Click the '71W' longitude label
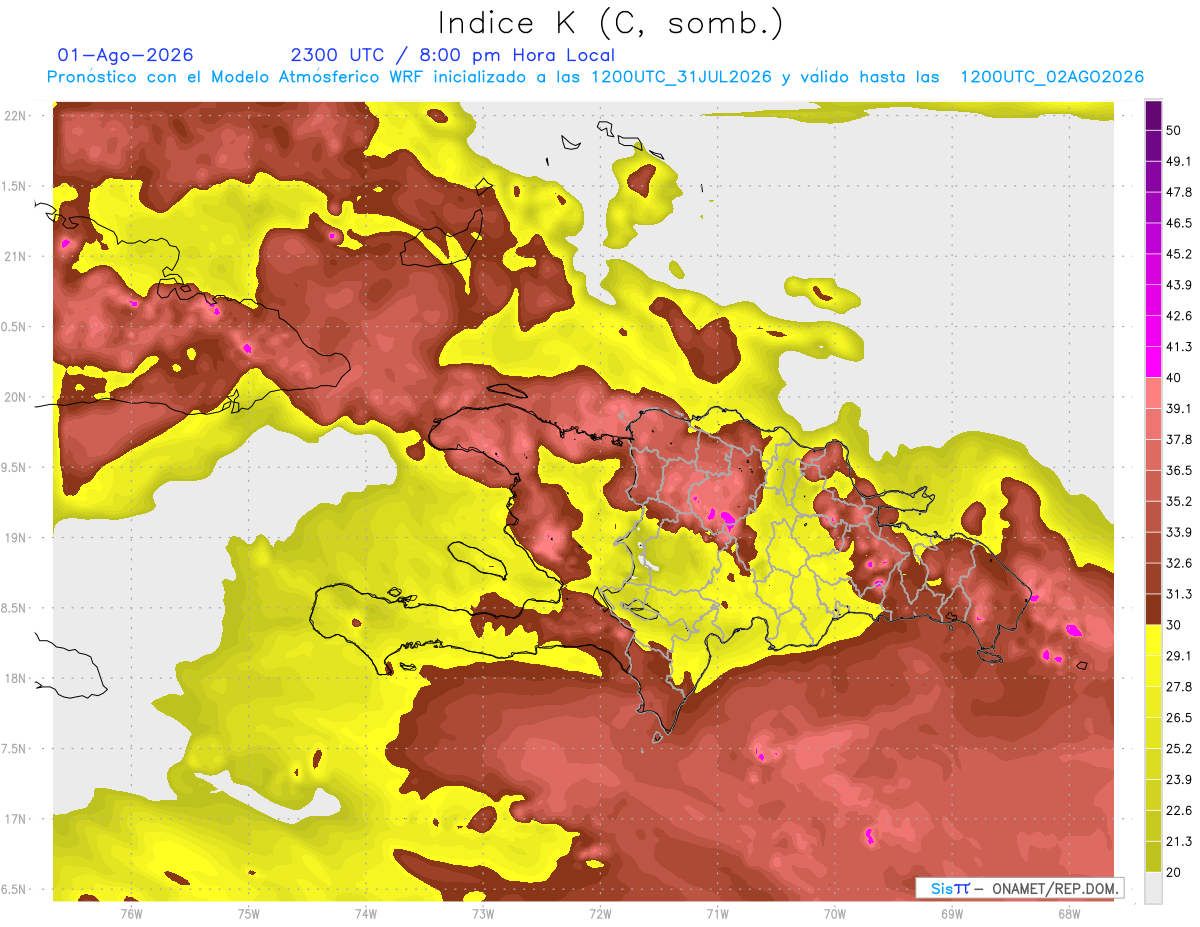Viewport: 1200px width, 927px height. tap(717, 914)
